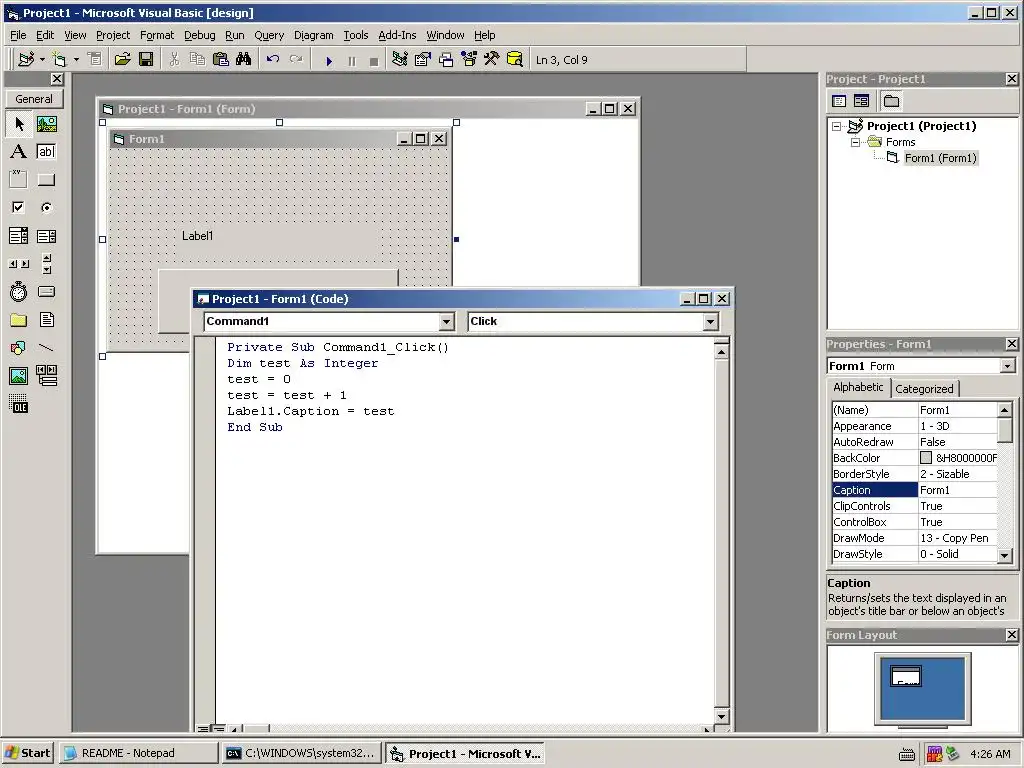Select the Frame control tool
The width and height of the screenshot is (1024, 768).
pos(18,180)
